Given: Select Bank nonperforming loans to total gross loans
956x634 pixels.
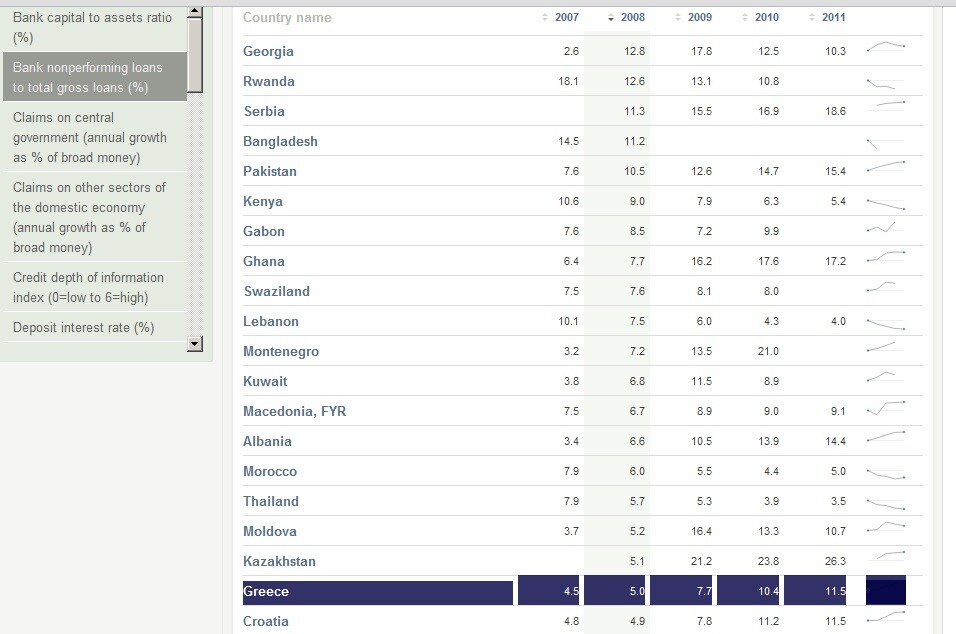Looking at the screenshot, I should click(x=95, y=77).
